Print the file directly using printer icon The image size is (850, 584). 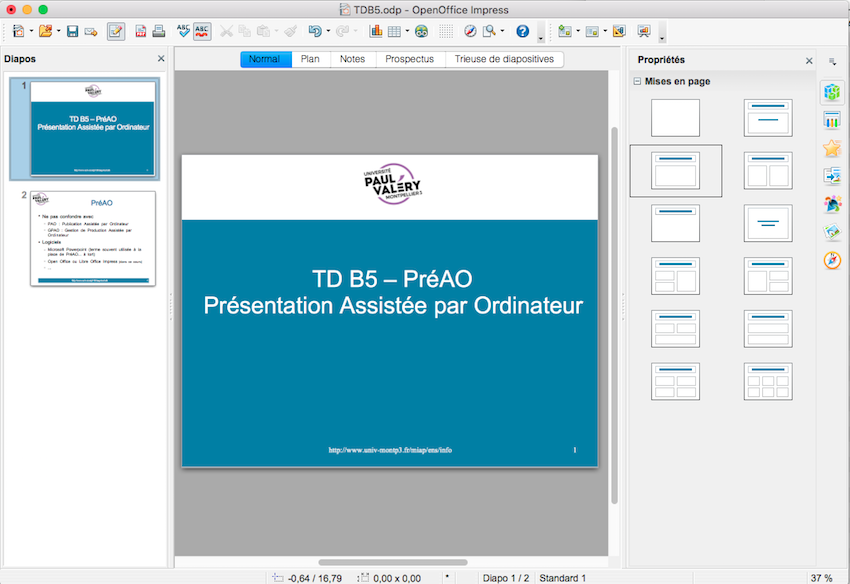tap(159, 31)
